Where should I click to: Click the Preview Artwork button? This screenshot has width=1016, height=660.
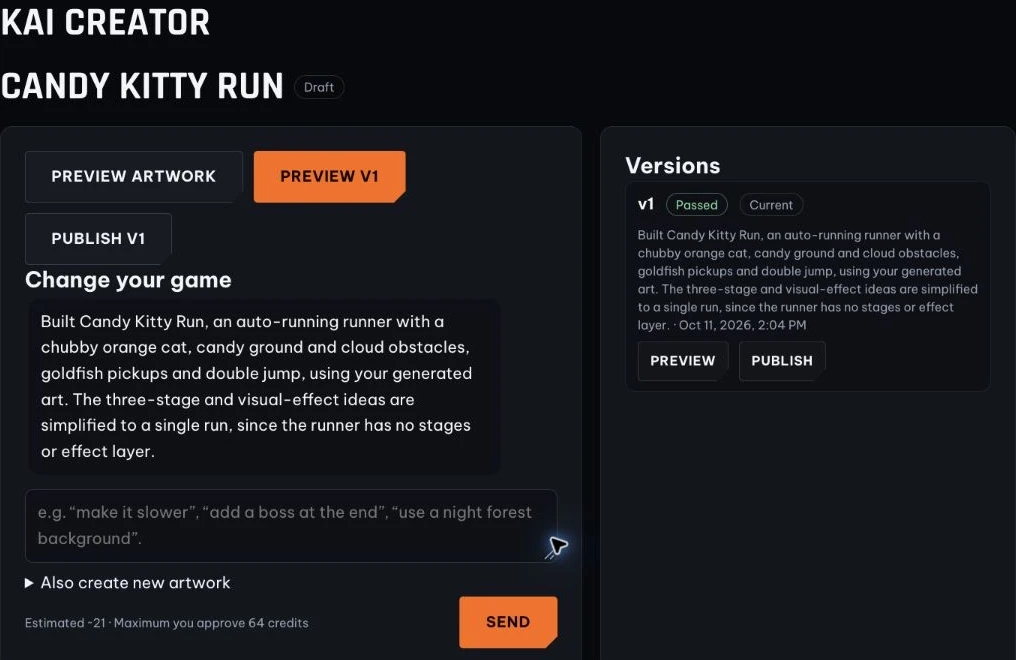click(133, 176)
